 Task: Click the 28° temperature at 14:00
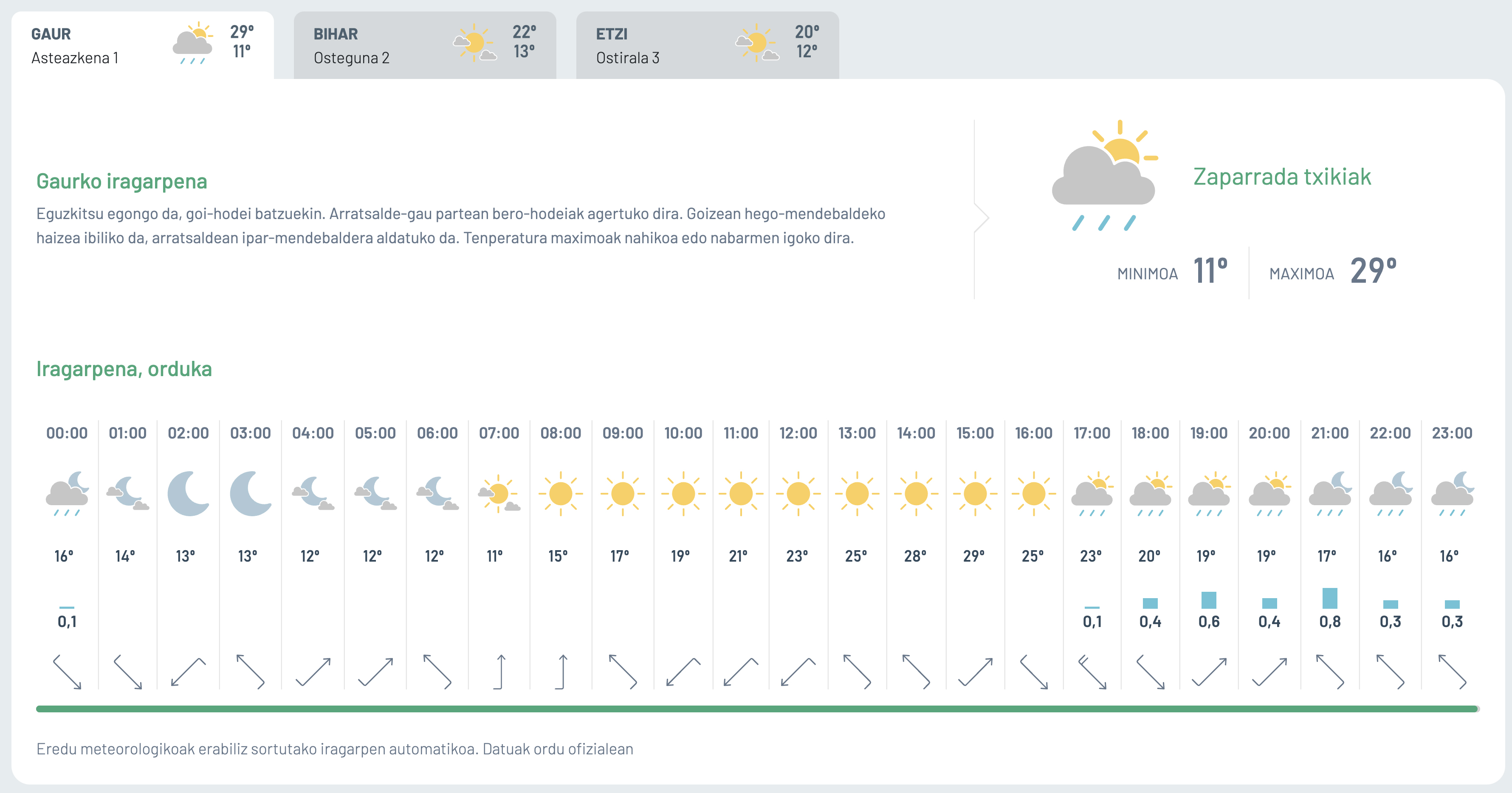click(x=915, y=556)
